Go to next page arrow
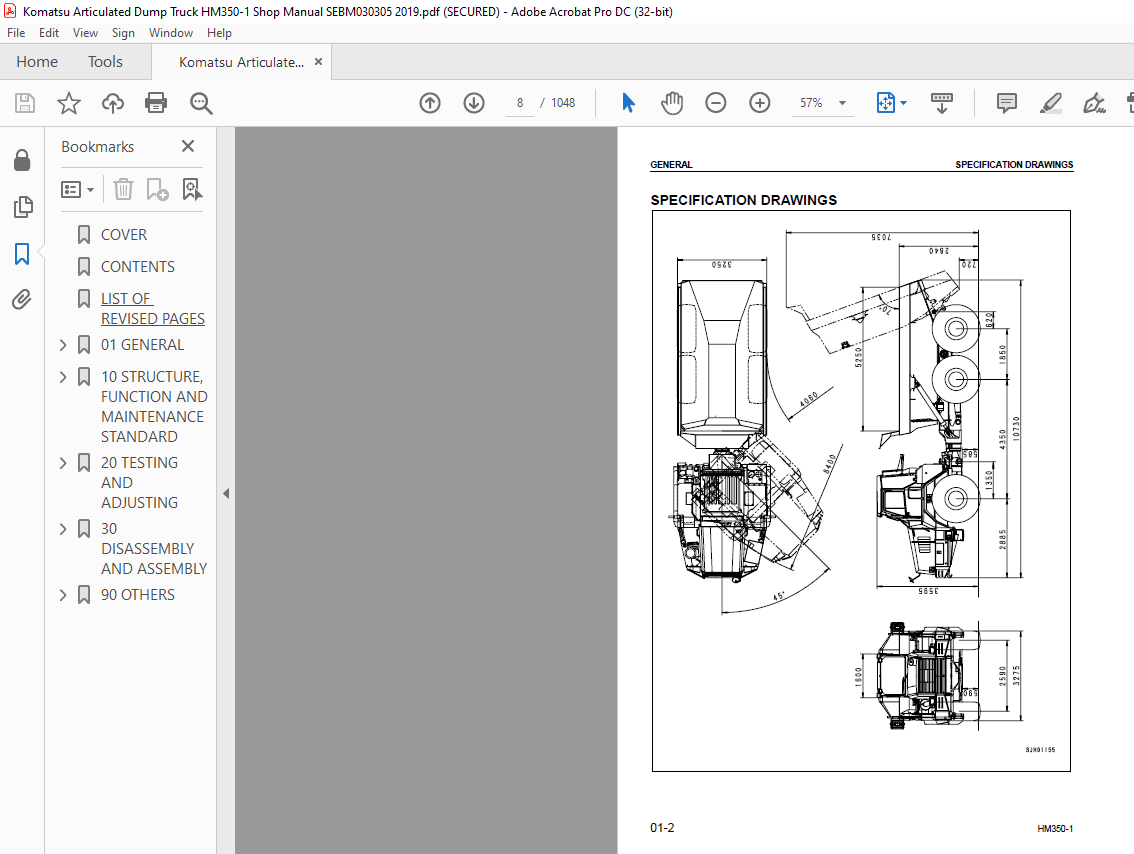 click(x=474, y=103)
